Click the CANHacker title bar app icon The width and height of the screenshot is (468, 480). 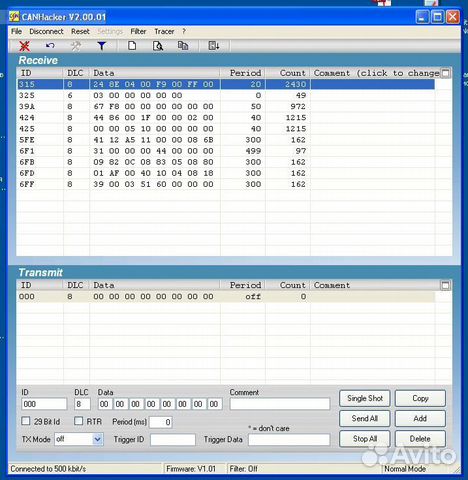pyautogui.click(x=14, y=16)
